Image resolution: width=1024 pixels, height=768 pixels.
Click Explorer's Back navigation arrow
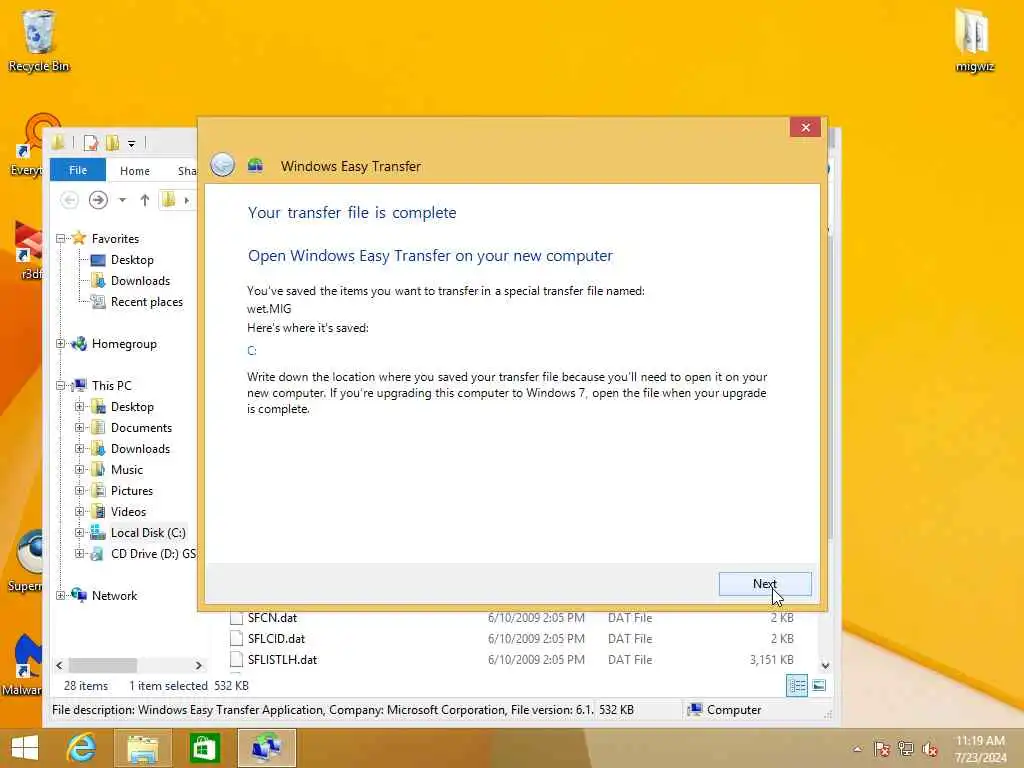point(69,200)
